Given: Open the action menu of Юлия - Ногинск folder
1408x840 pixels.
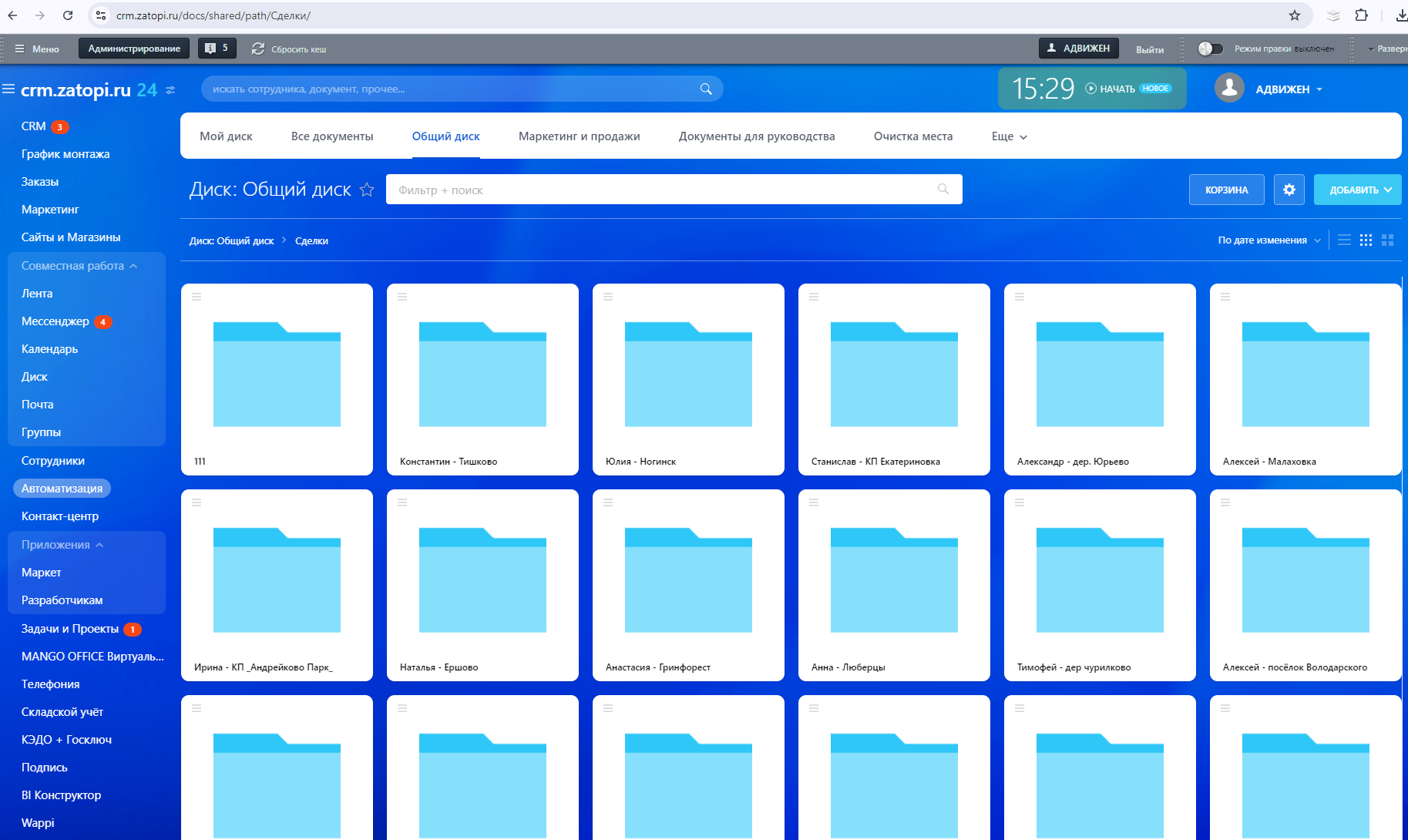Looking at the screenshot, I should (x=608, y=297).
